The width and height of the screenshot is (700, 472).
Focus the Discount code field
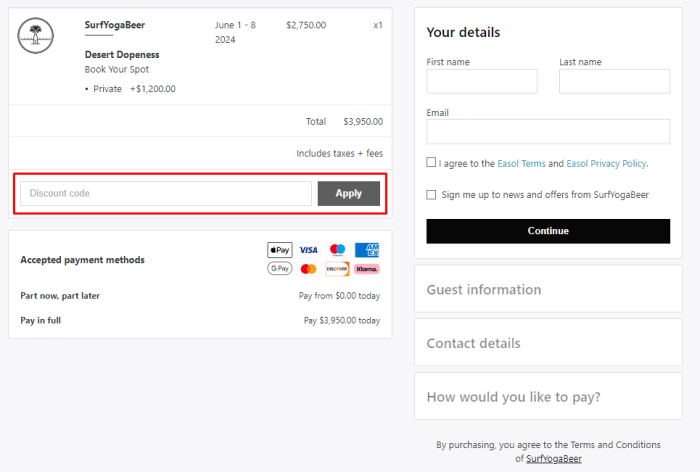[166, 193]
